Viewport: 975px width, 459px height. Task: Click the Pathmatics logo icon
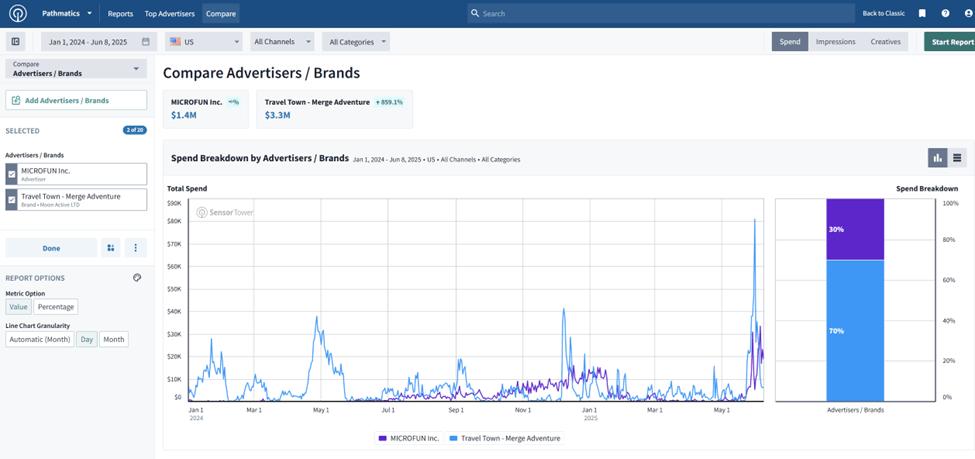coord(18,14)
